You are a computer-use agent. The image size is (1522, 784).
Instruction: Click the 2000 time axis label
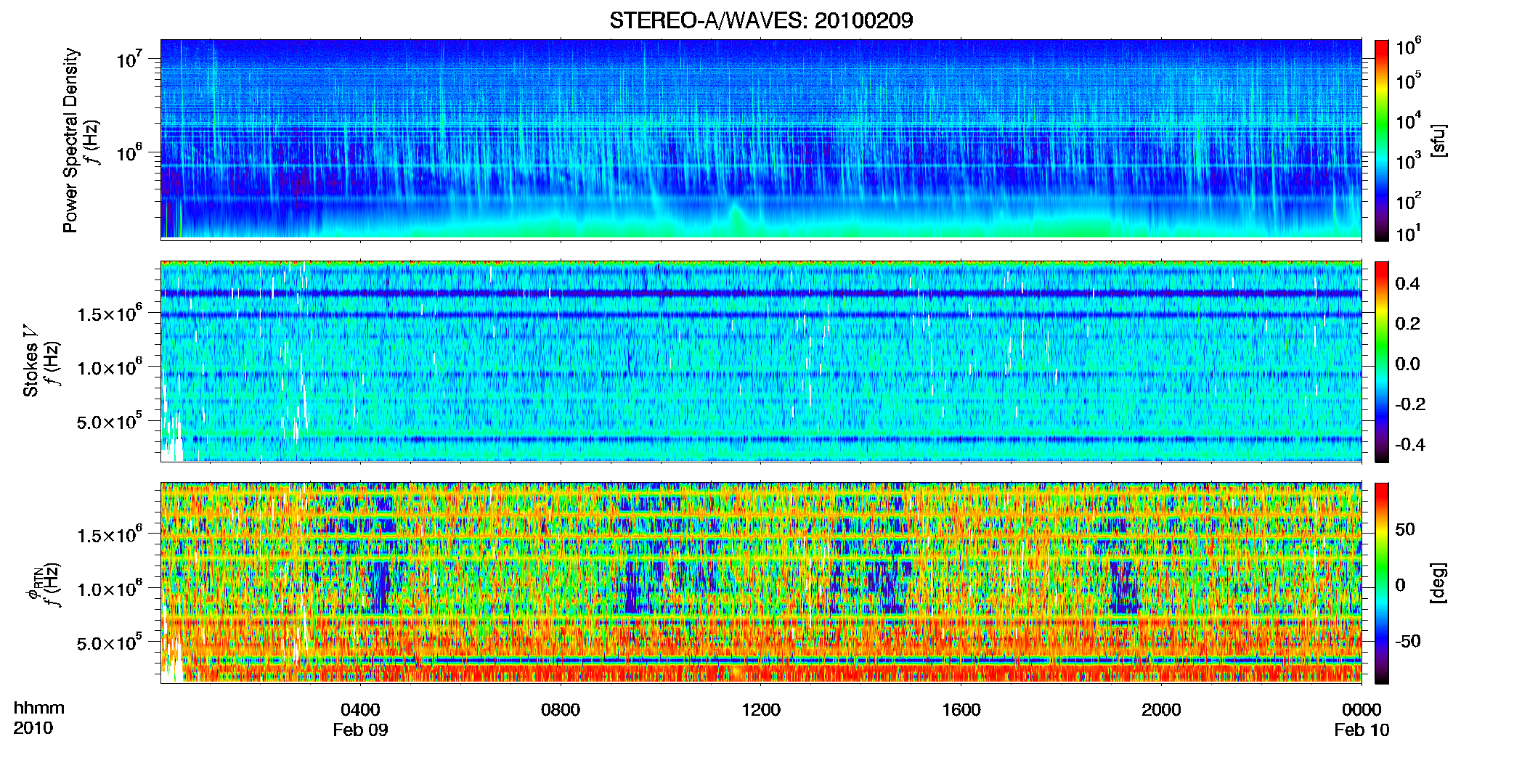click(1161, 710)
